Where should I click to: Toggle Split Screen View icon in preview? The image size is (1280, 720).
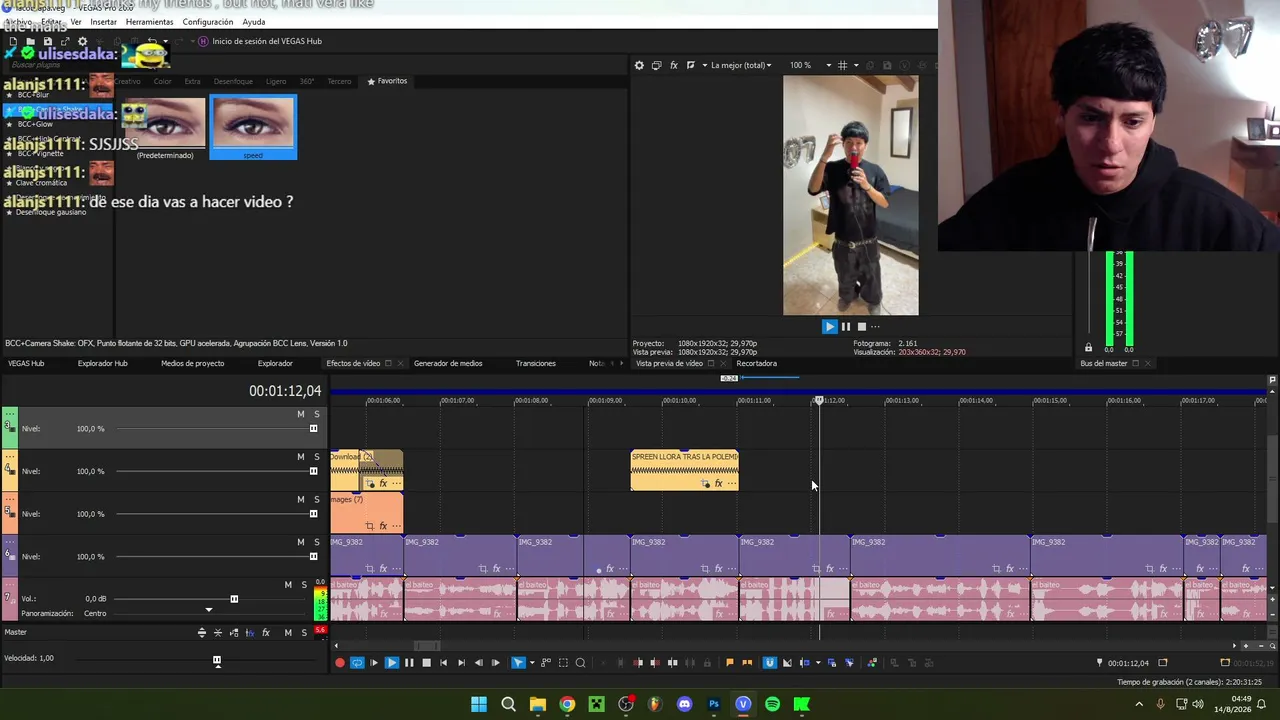tap(691, 65)
